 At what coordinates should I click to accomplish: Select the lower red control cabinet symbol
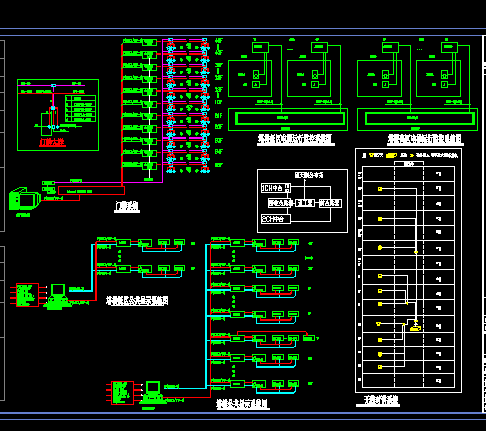pyautogui.click(x=122, y=393)
